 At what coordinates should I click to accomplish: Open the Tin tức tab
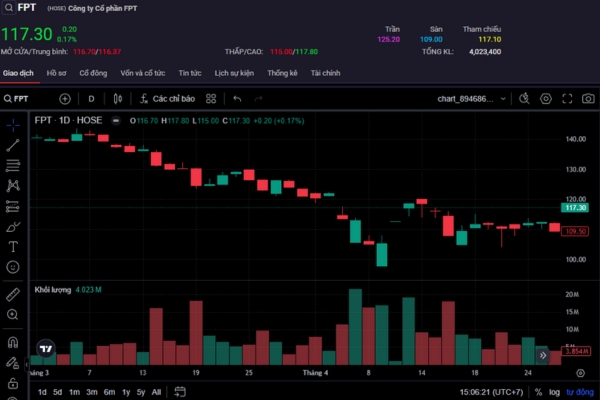[190, 73]
